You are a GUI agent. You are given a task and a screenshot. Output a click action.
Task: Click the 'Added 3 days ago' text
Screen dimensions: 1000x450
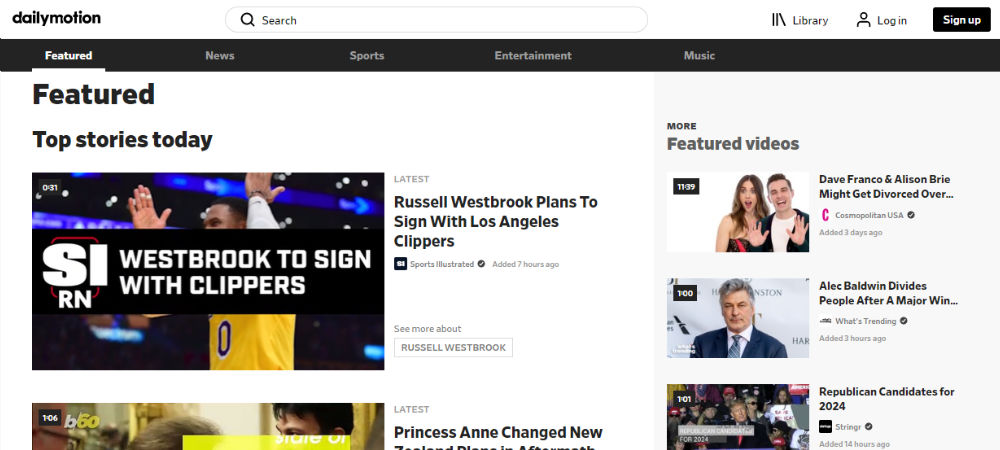pyautogui.click(x=851, y=233)
